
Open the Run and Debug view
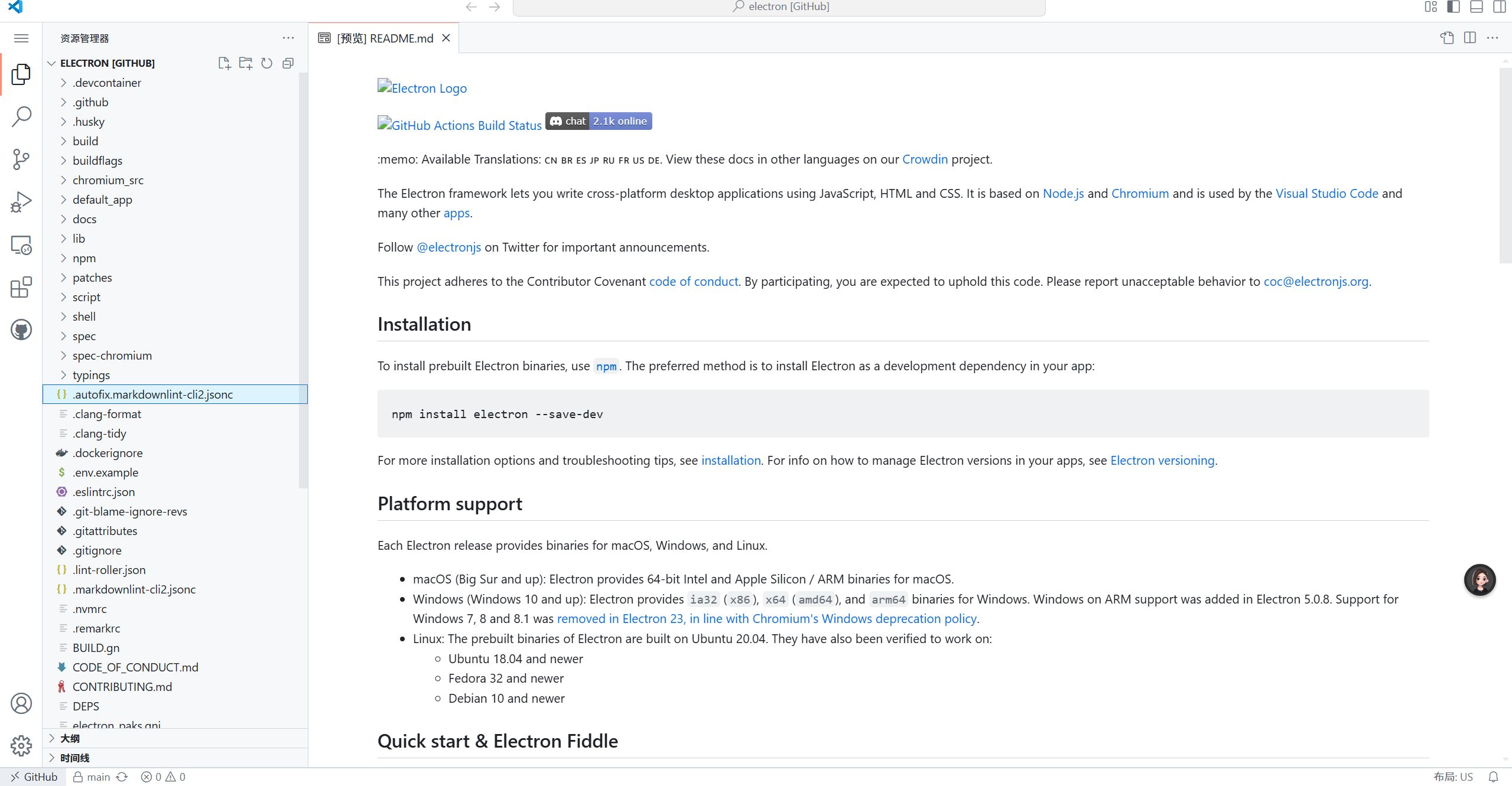point(21,202)
